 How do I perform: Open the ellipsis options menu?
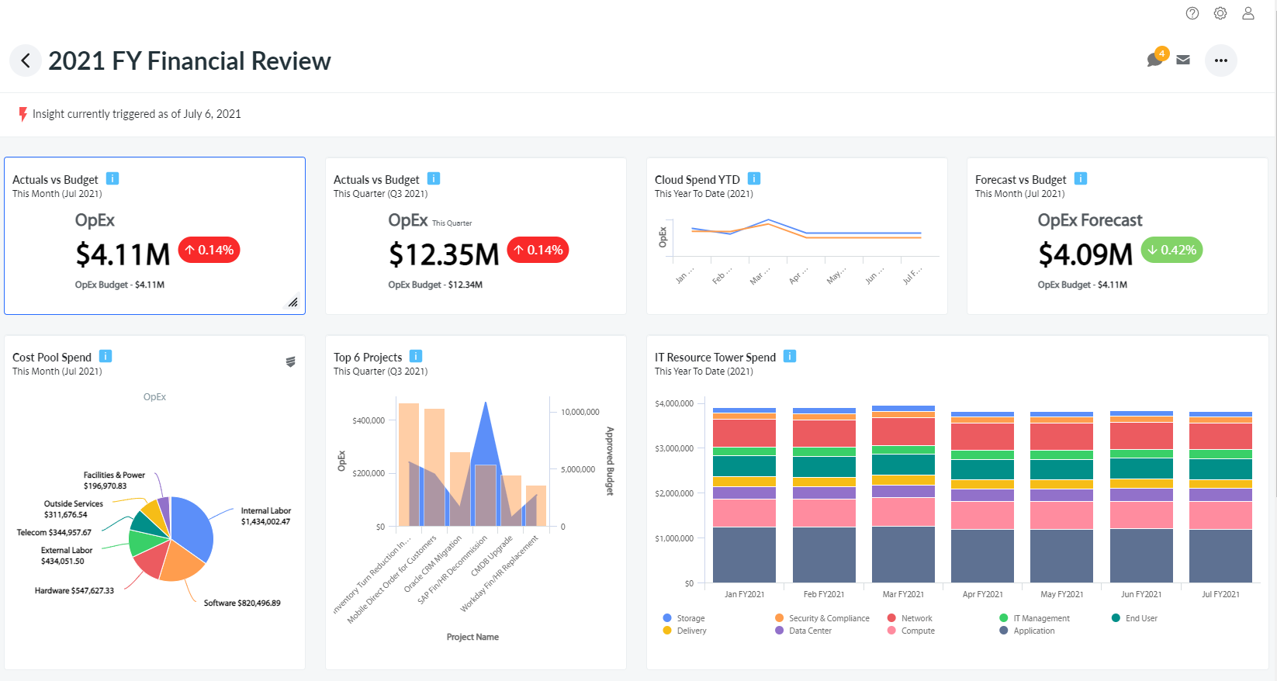click(1221, 60)
